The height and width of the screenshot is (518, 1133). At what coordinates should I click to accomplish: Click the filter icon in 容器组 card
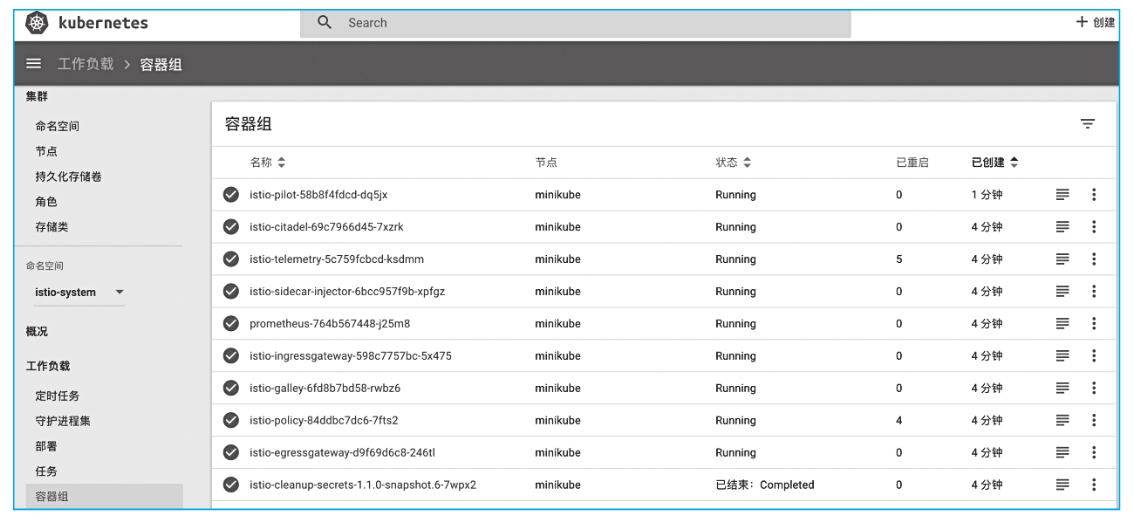(x=1087, y=124)
